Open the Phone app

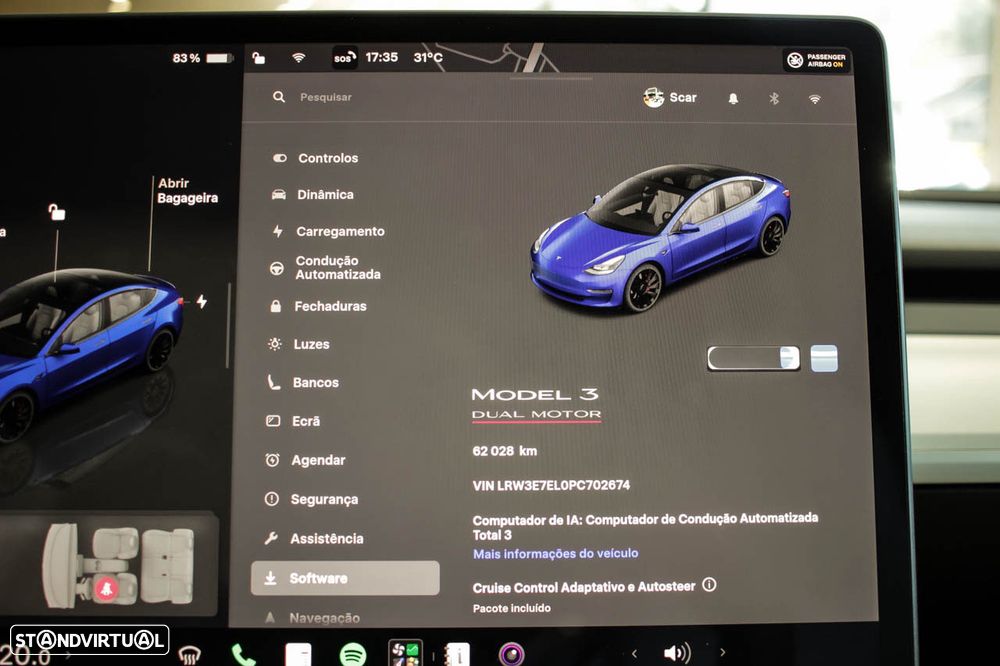243,655
